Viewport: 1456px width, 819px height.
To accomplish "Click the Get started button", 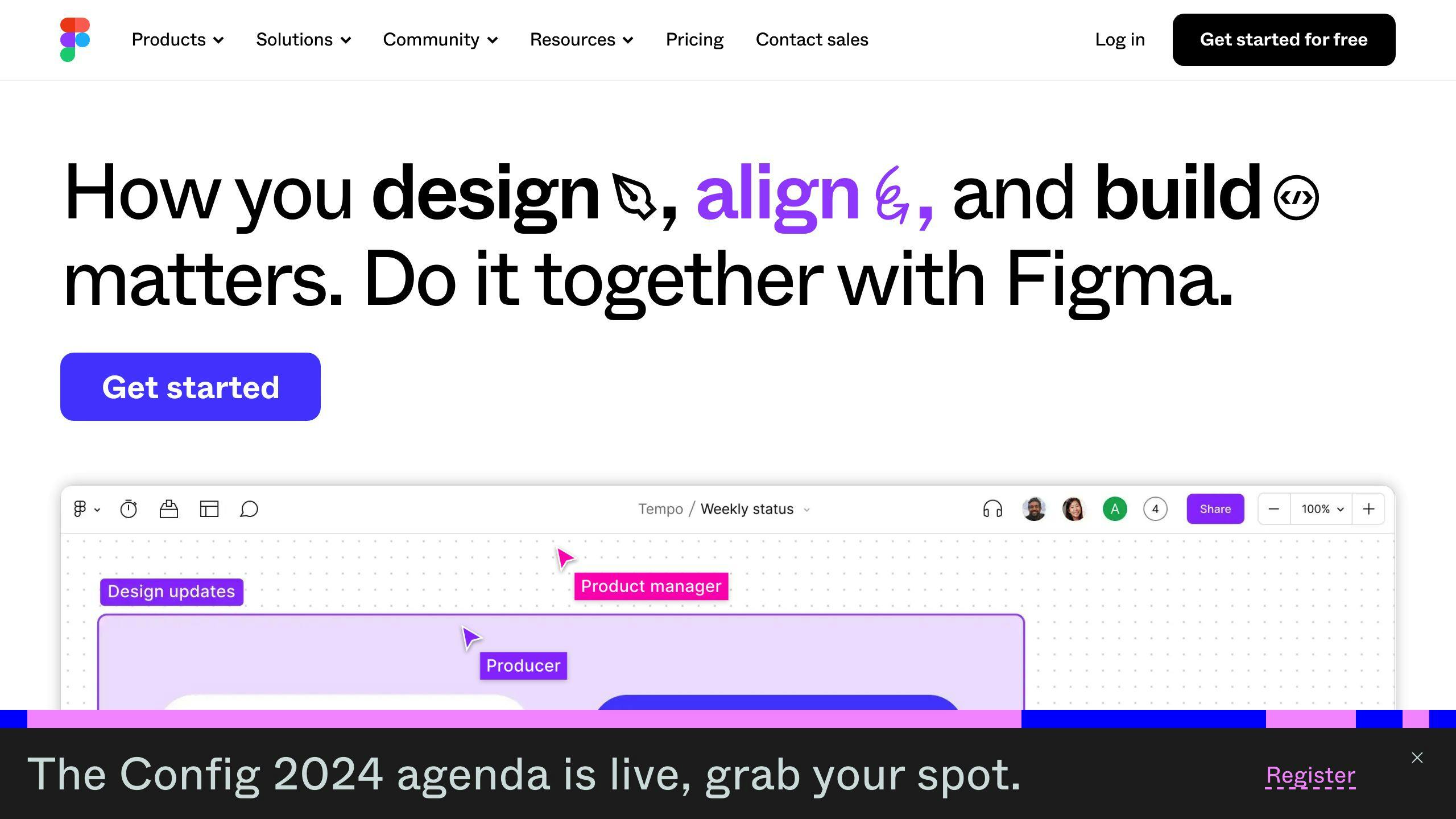I will tap(190, 387).
